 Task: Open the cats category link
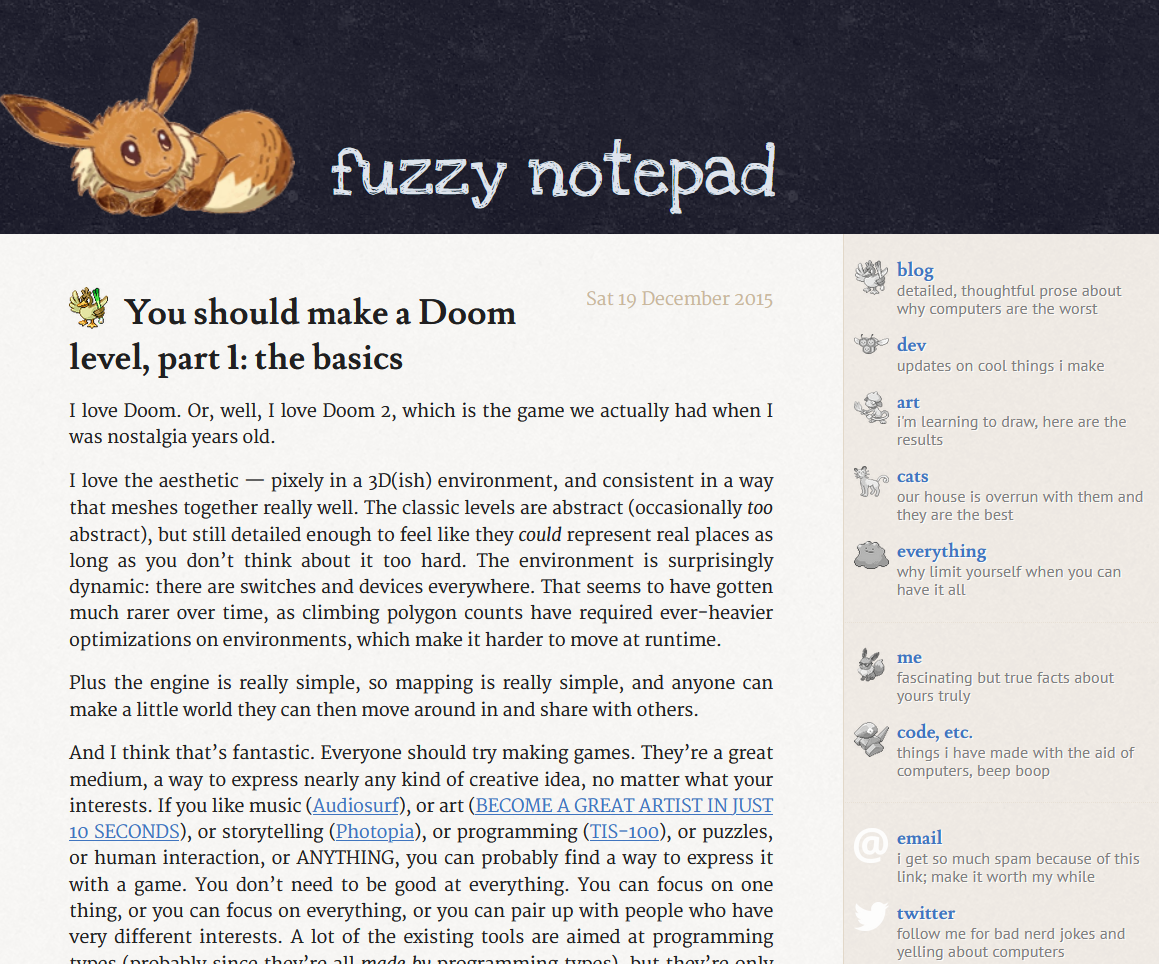click(x=913, y=476)
